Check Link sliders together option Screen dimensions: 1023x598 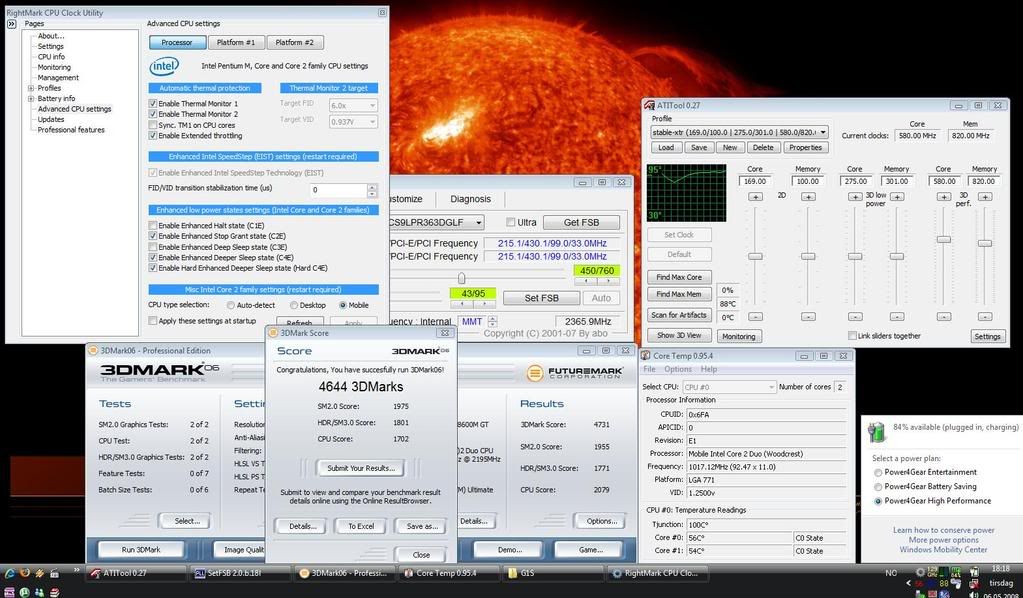(852, 336)
